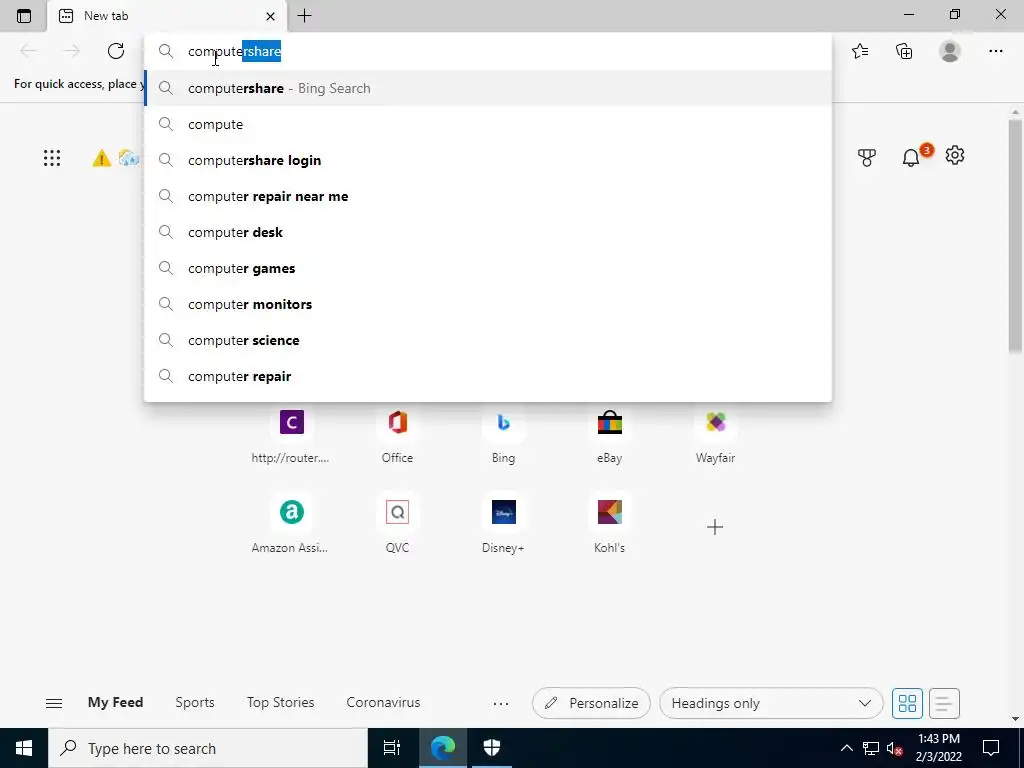Pick 'computer repair near me' suggestion
Image resolution: width=1024 pixels, height=768 pixels.
488,196
